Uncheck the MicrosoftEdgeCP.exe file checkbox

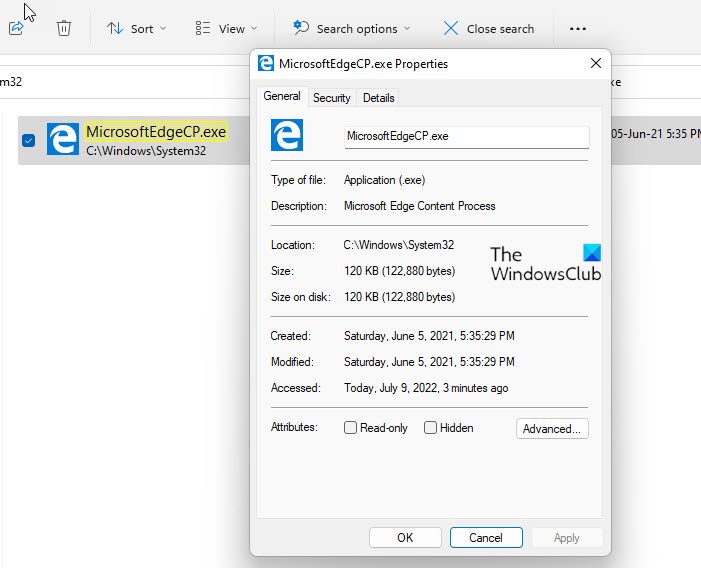(x=28, y=140)
